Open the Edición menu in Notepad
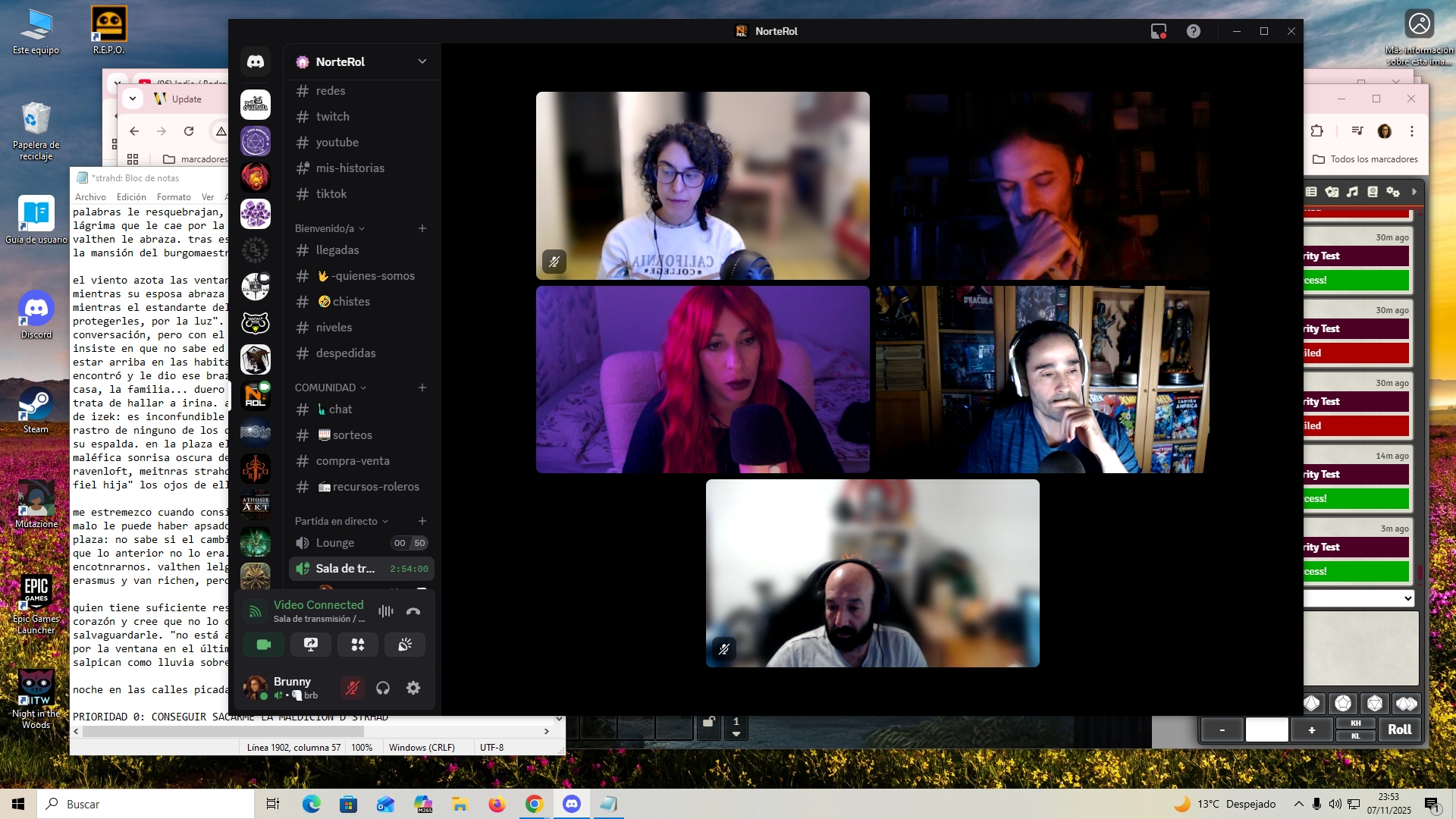The height and width of the screenshot is (819, 1456). point(131,197)
